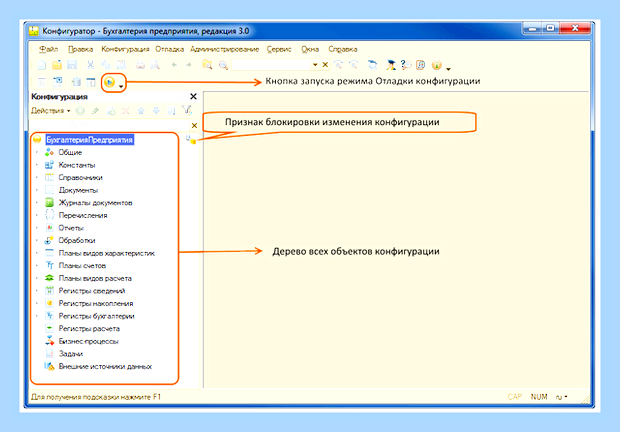This screenshot has width=620, height=432.
Task: Open the 'ru' language selector in the status bar
Action: [561, 396]
